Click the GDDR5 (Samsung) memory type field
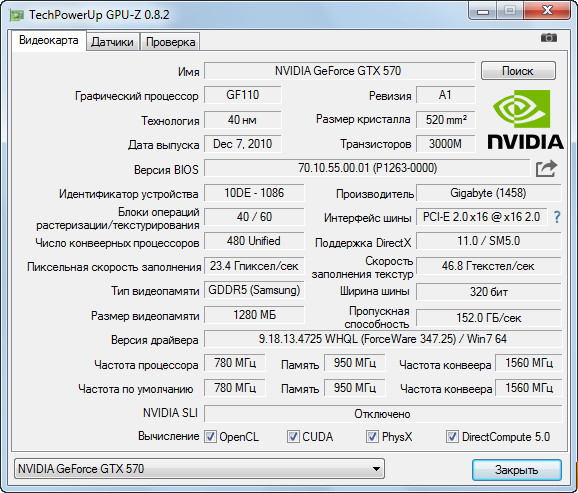Viewport: 578px width, 493px height. (x=254, y=290)
